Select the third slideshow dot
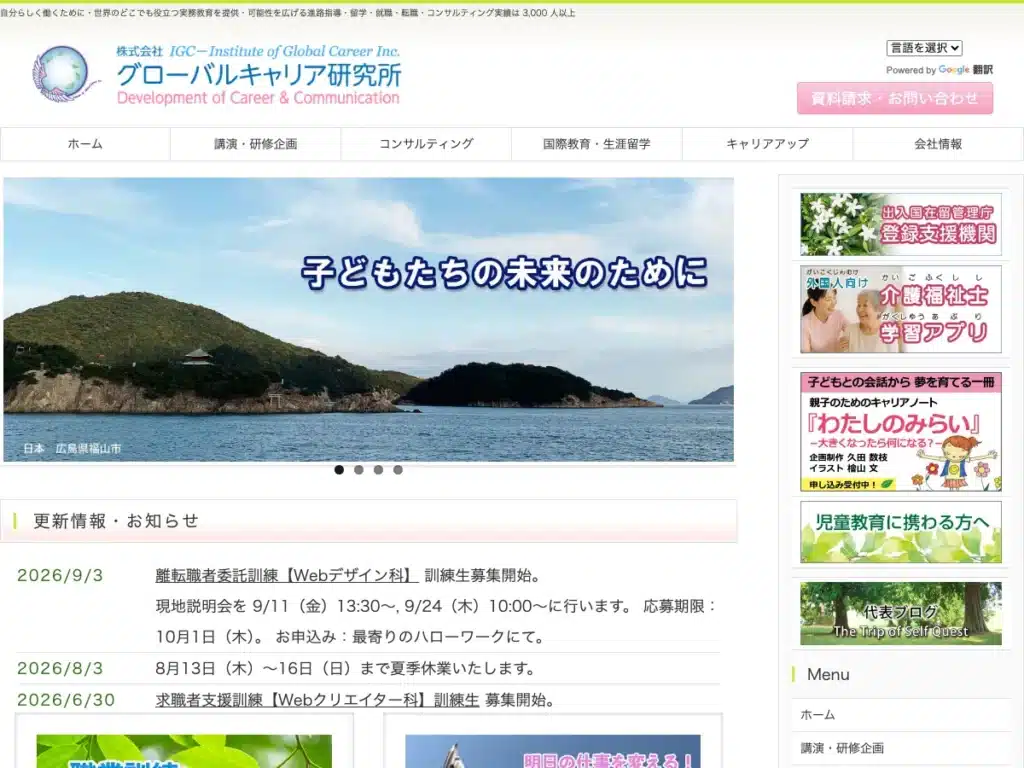1024x768 pixels. tap(378, 470)
